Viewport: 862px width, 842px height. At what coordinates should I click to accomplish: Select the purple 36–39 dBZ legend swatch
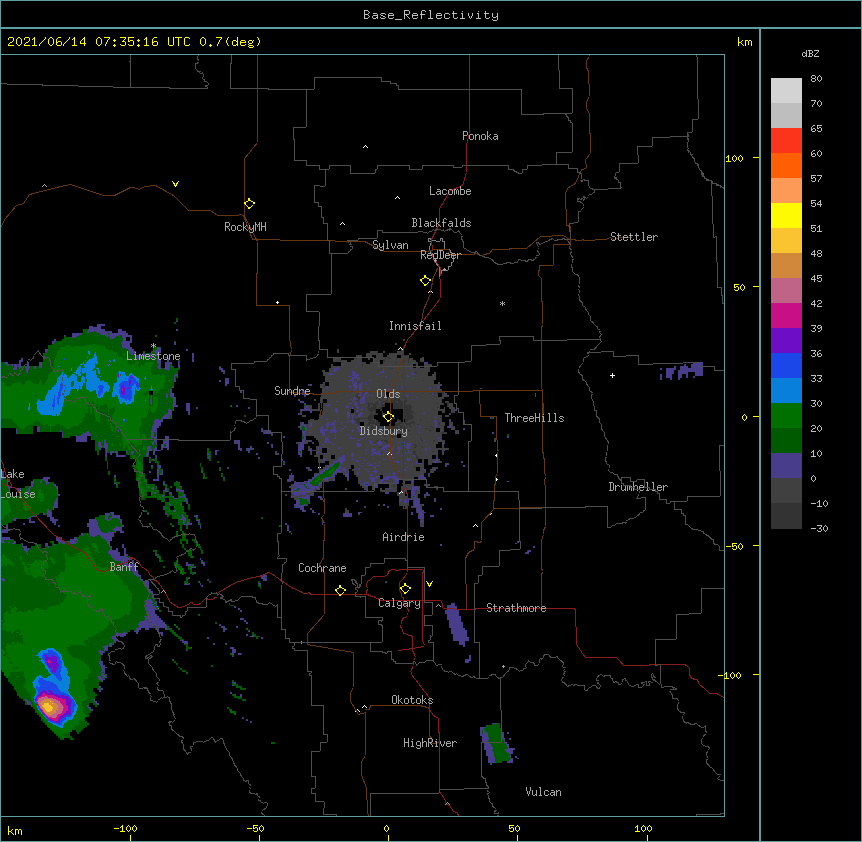coord(786,340)
